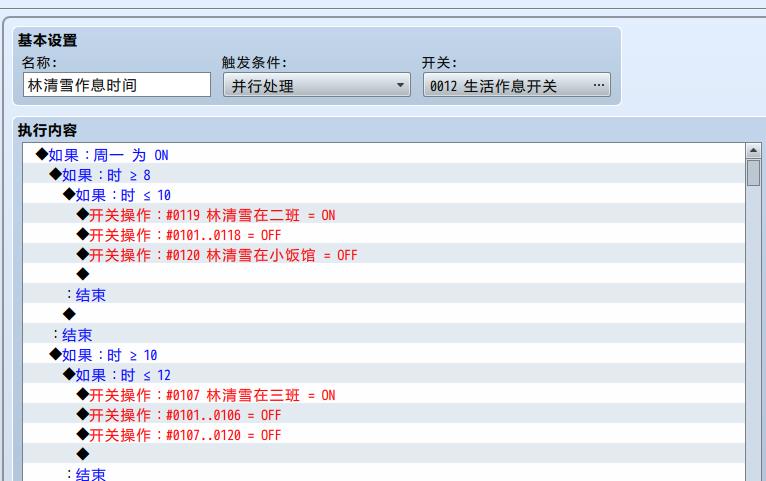Screen dimensions: 766x481
Task: Select 开关操作 #0120 林清雪在小饭馆 = OFF
Action: (x=383, y=255)
